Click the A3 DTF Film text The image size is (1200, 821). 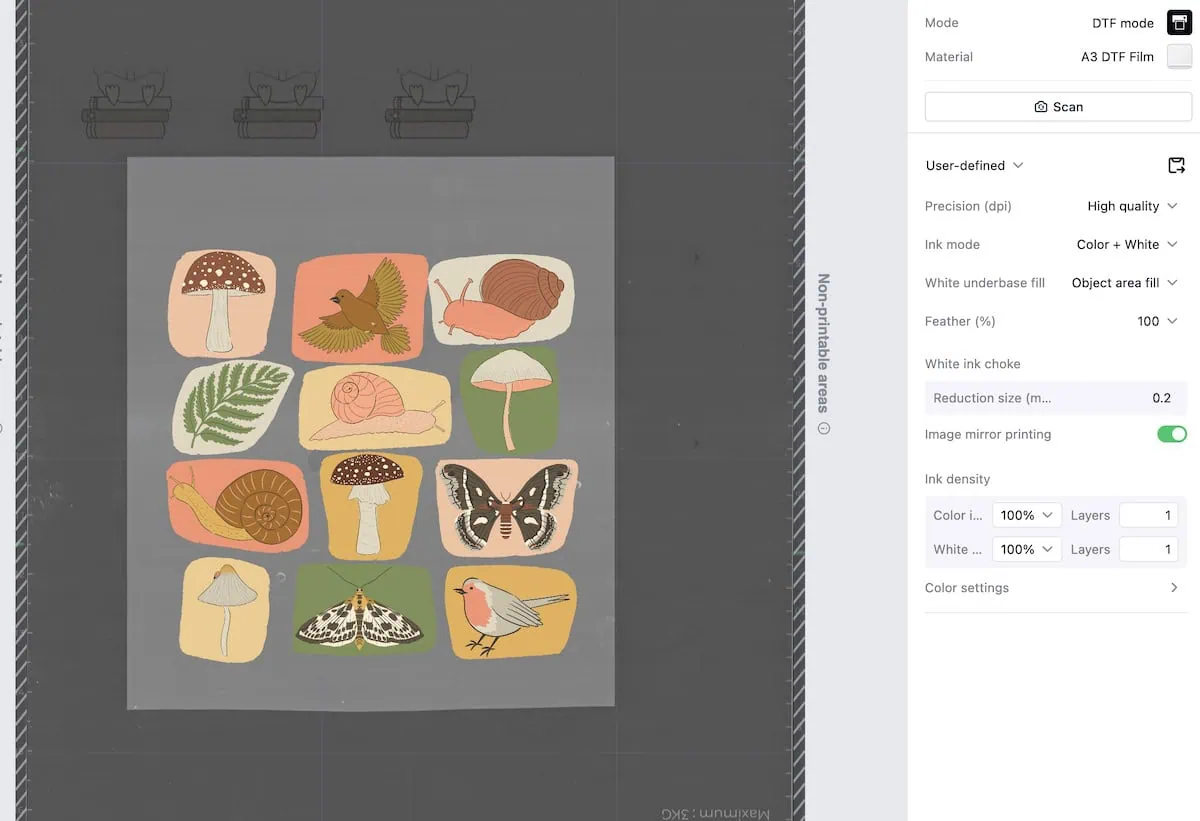tap(1117, 57)
